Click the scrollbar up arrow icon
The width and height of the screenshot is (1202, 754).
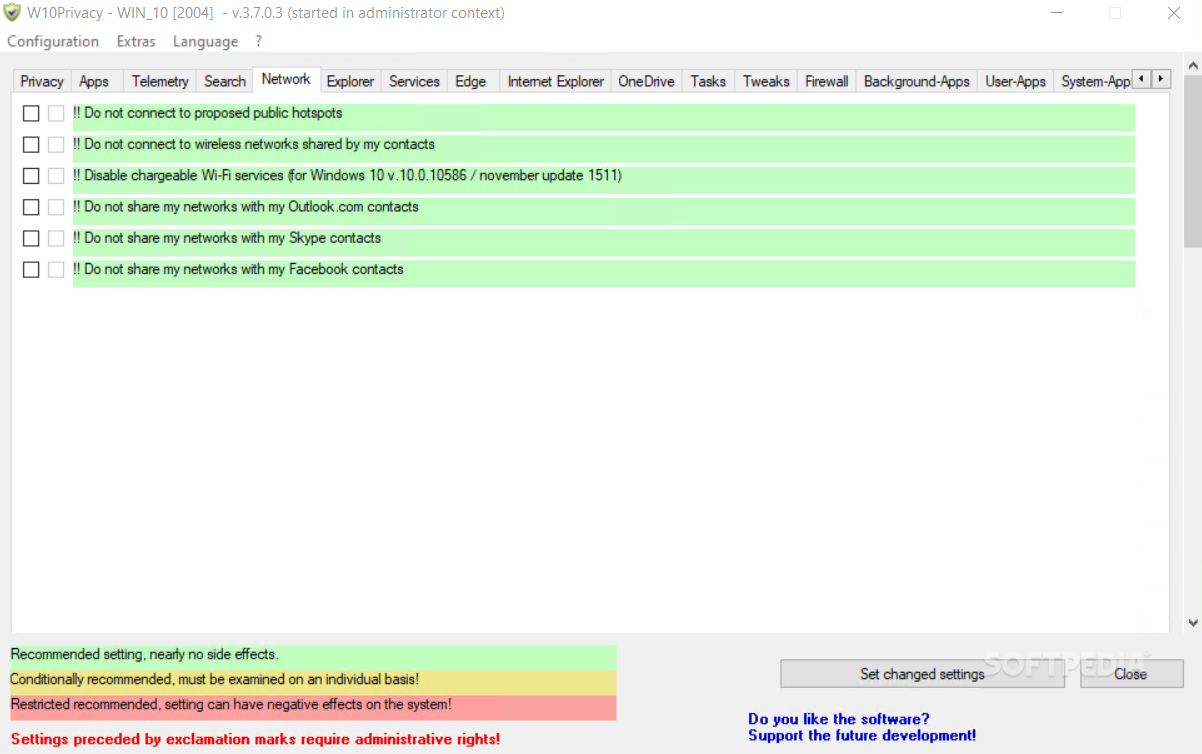point(1191,66)
